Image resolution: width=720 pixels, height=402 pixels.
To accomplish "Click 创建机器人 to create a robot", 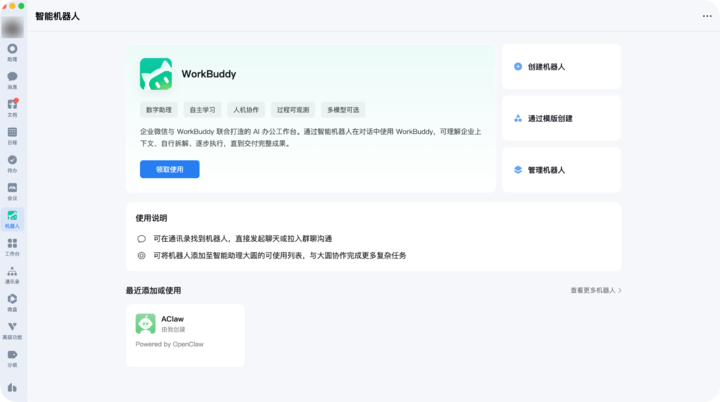I will tap(562, 67).
